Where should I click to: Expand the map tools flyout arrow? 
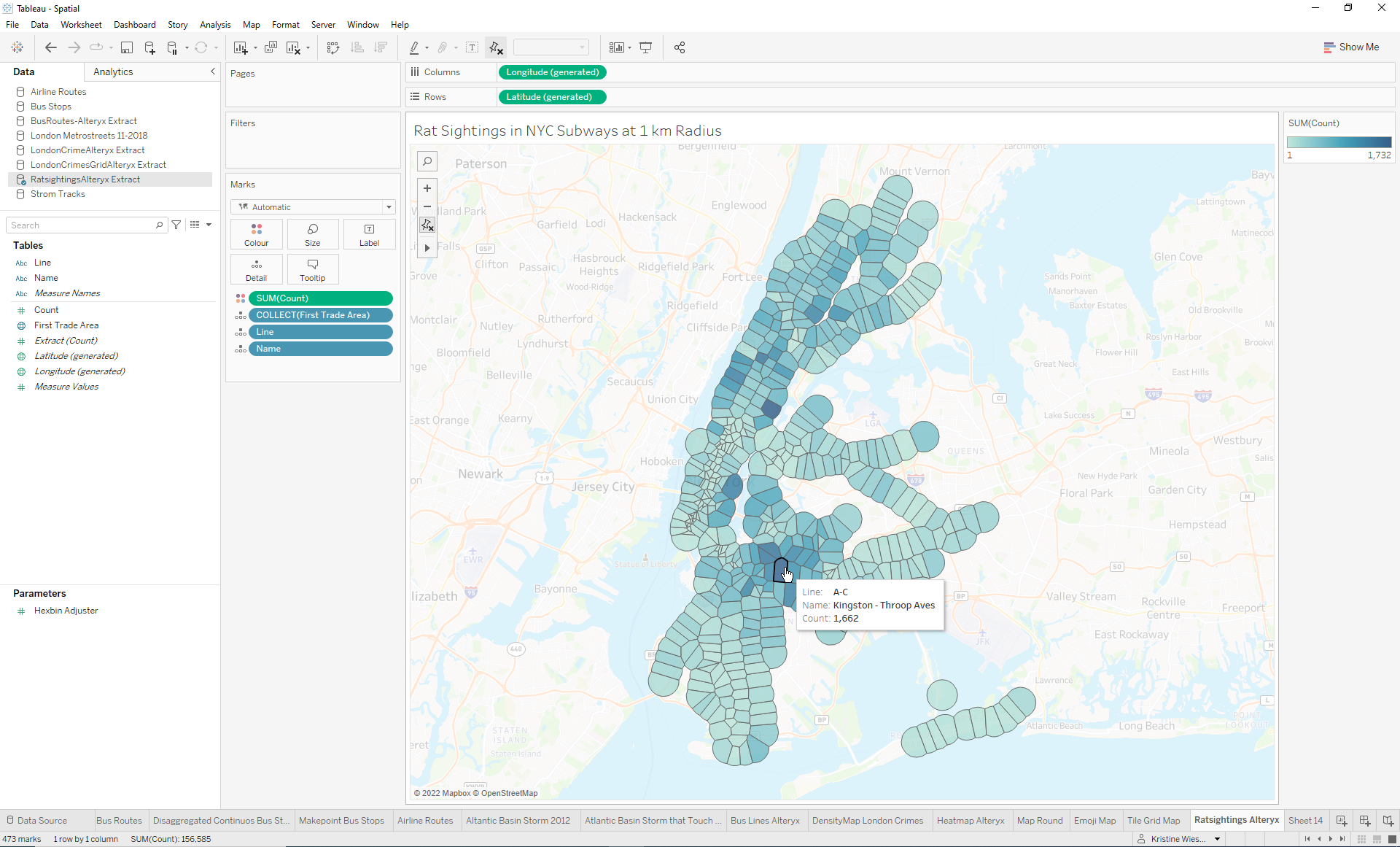427,248
